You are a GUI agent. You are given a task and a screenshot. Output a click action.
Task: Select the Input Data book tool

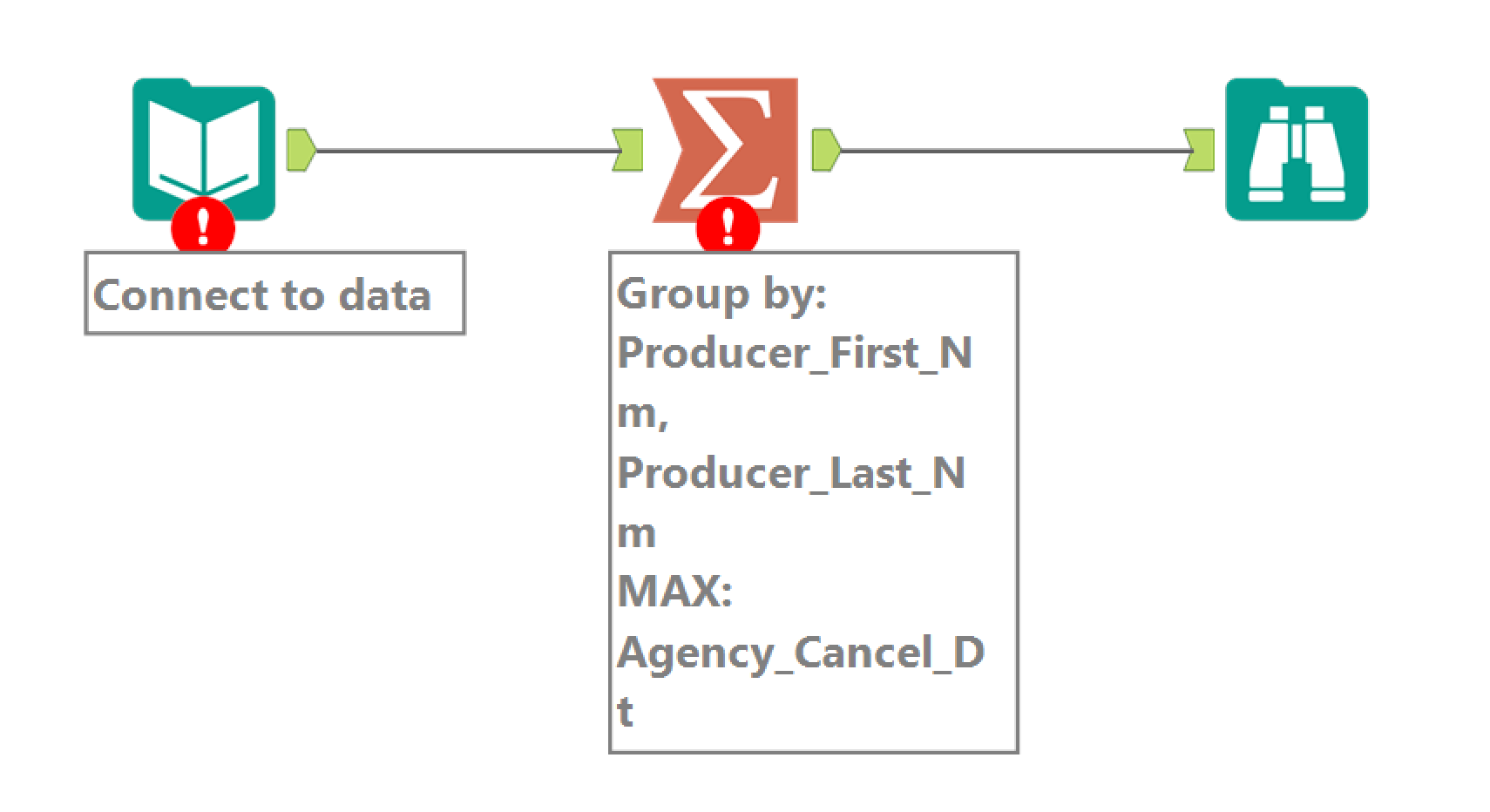(203, 144)
